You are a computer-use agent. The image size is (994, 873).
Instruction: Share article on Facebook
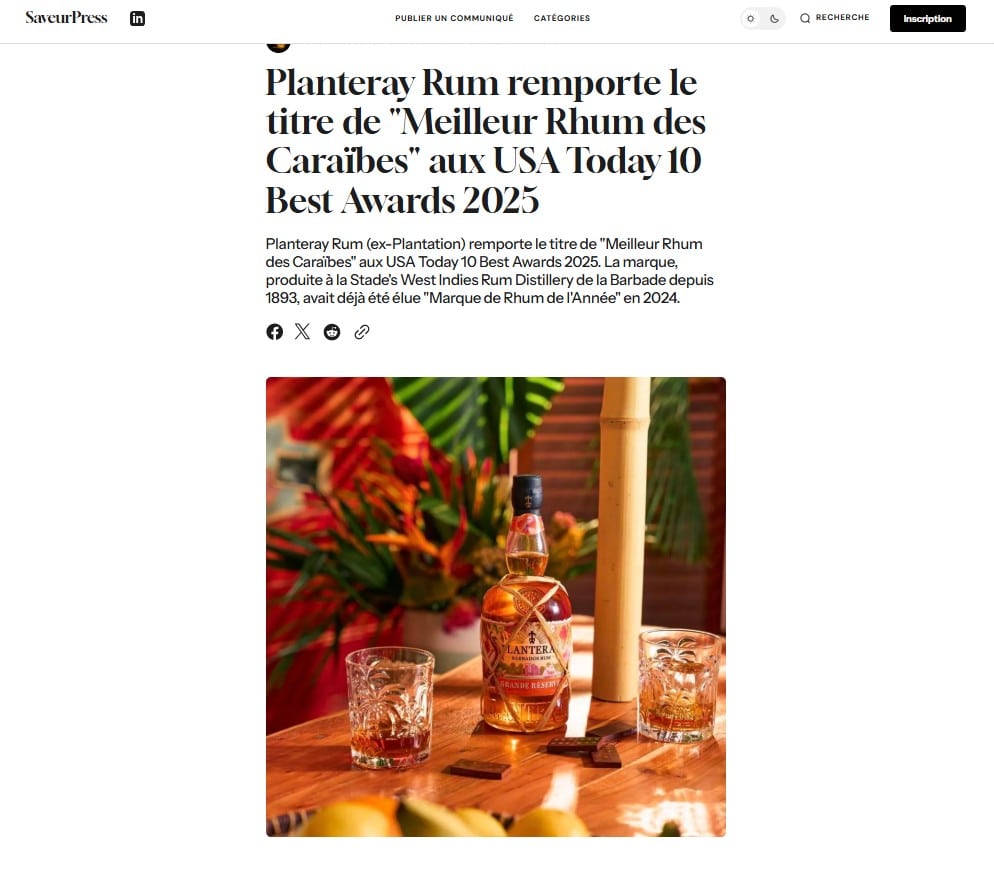[x=274, y=332]
